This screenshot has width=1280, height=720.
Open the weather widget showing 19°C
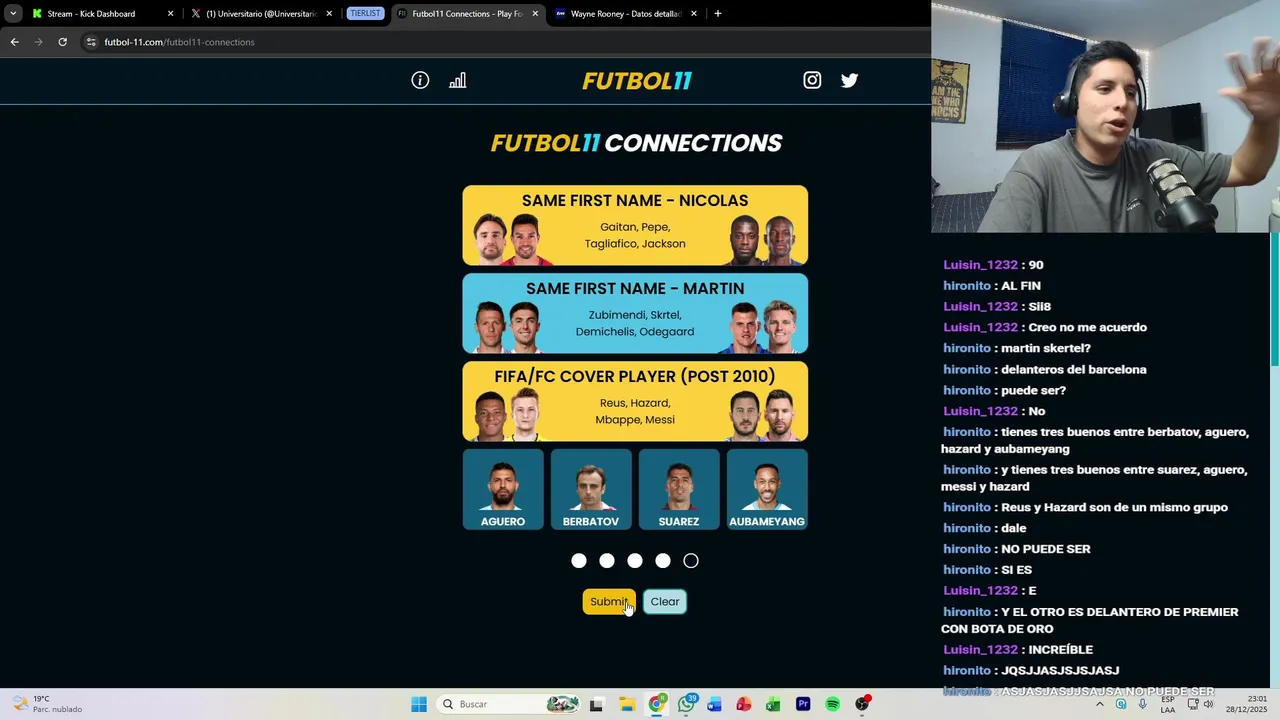click(46, 704)
